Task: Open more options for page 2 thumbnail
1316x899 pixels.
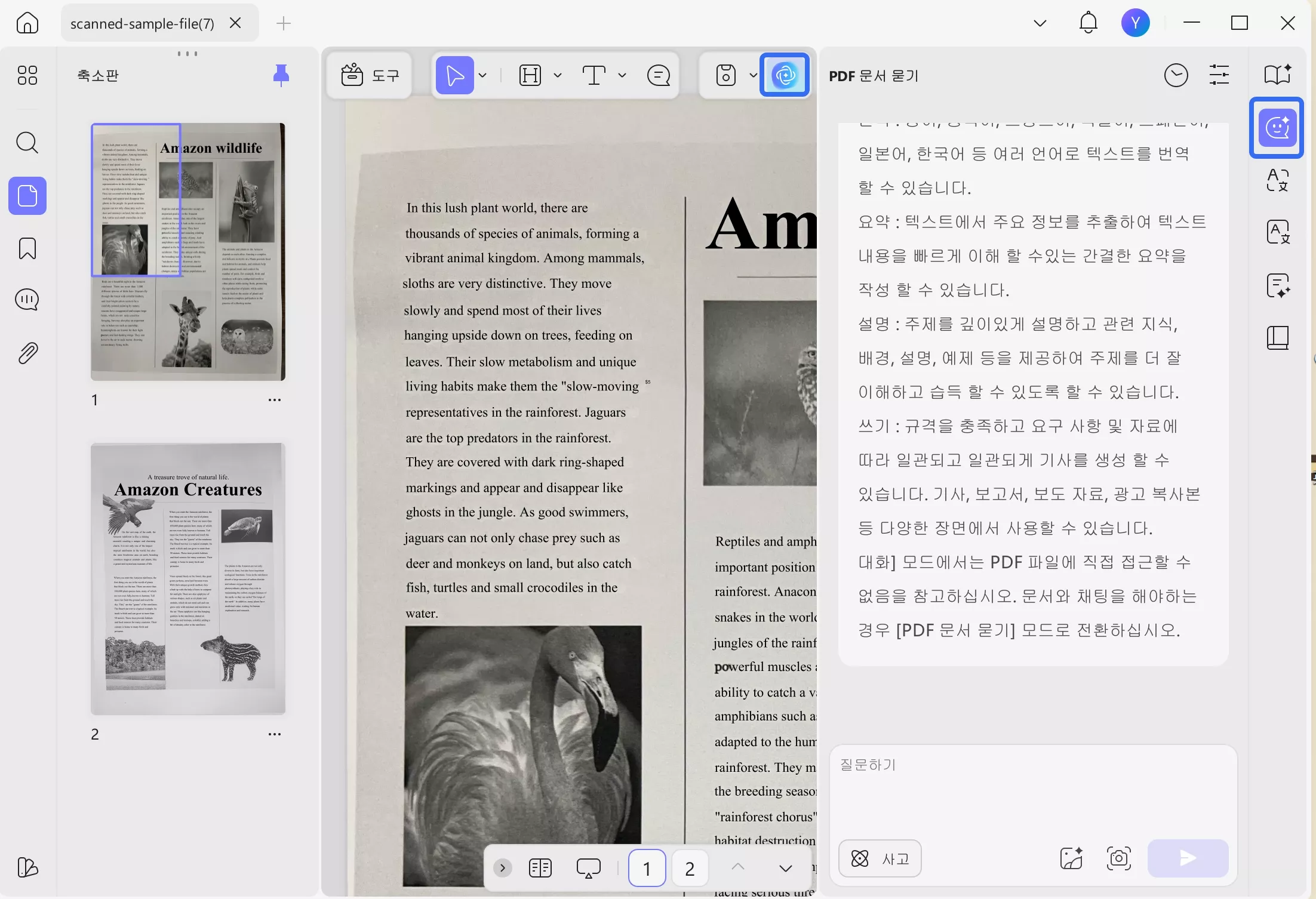Action: click(x=275, y=734)
